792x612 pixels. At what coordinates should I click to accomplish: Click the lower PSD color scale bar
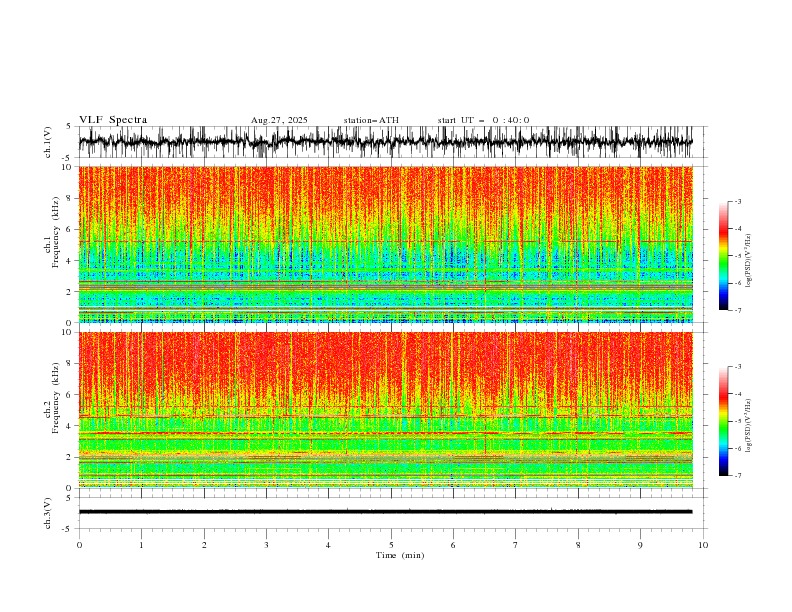(724, 421)
